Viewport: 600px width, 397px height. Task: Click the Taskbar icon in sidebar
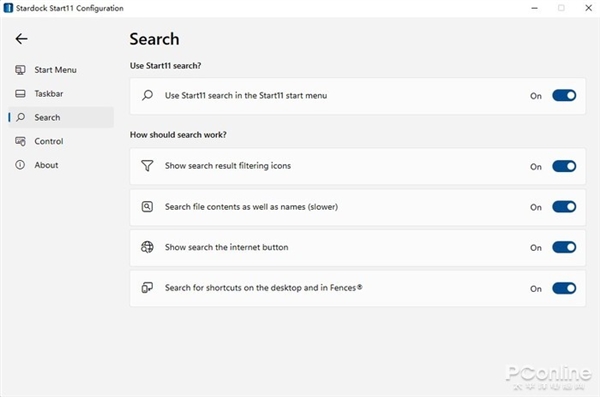[20, 93]
